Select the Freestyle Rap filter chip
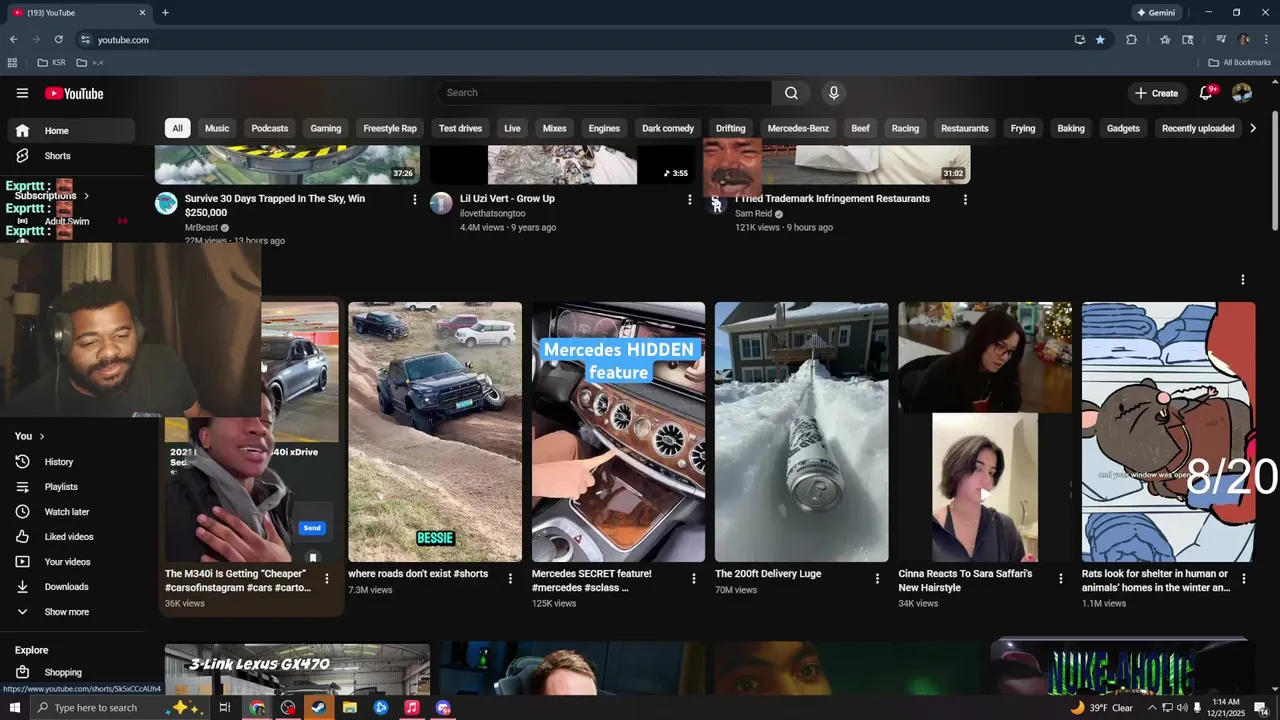 tap(390, 128)
